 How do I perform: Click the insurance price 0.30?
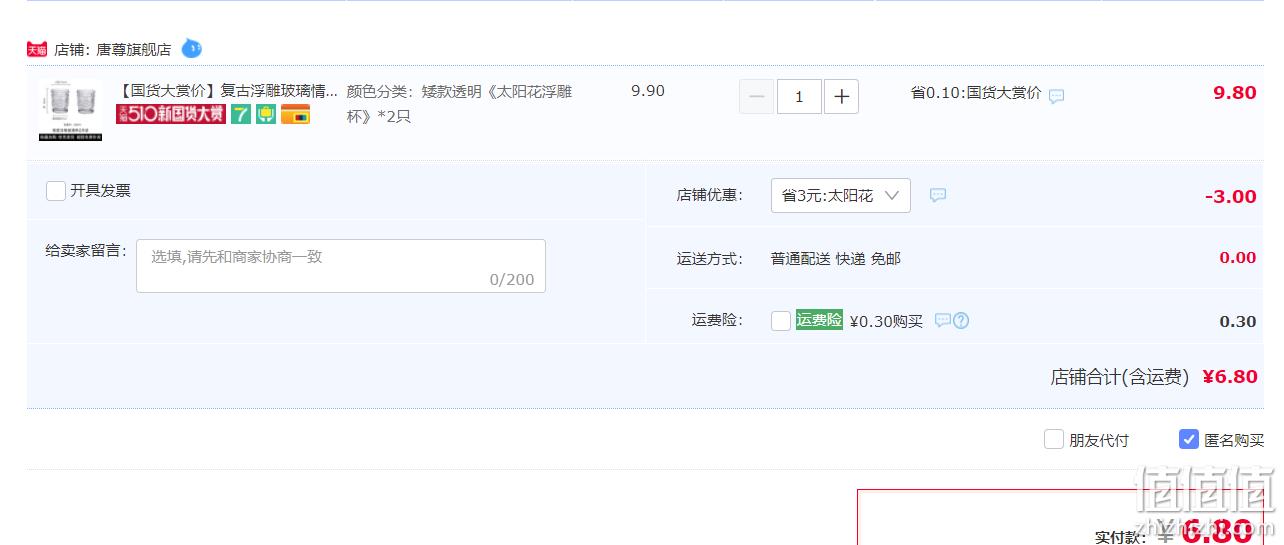click(x=1238, y=321)
